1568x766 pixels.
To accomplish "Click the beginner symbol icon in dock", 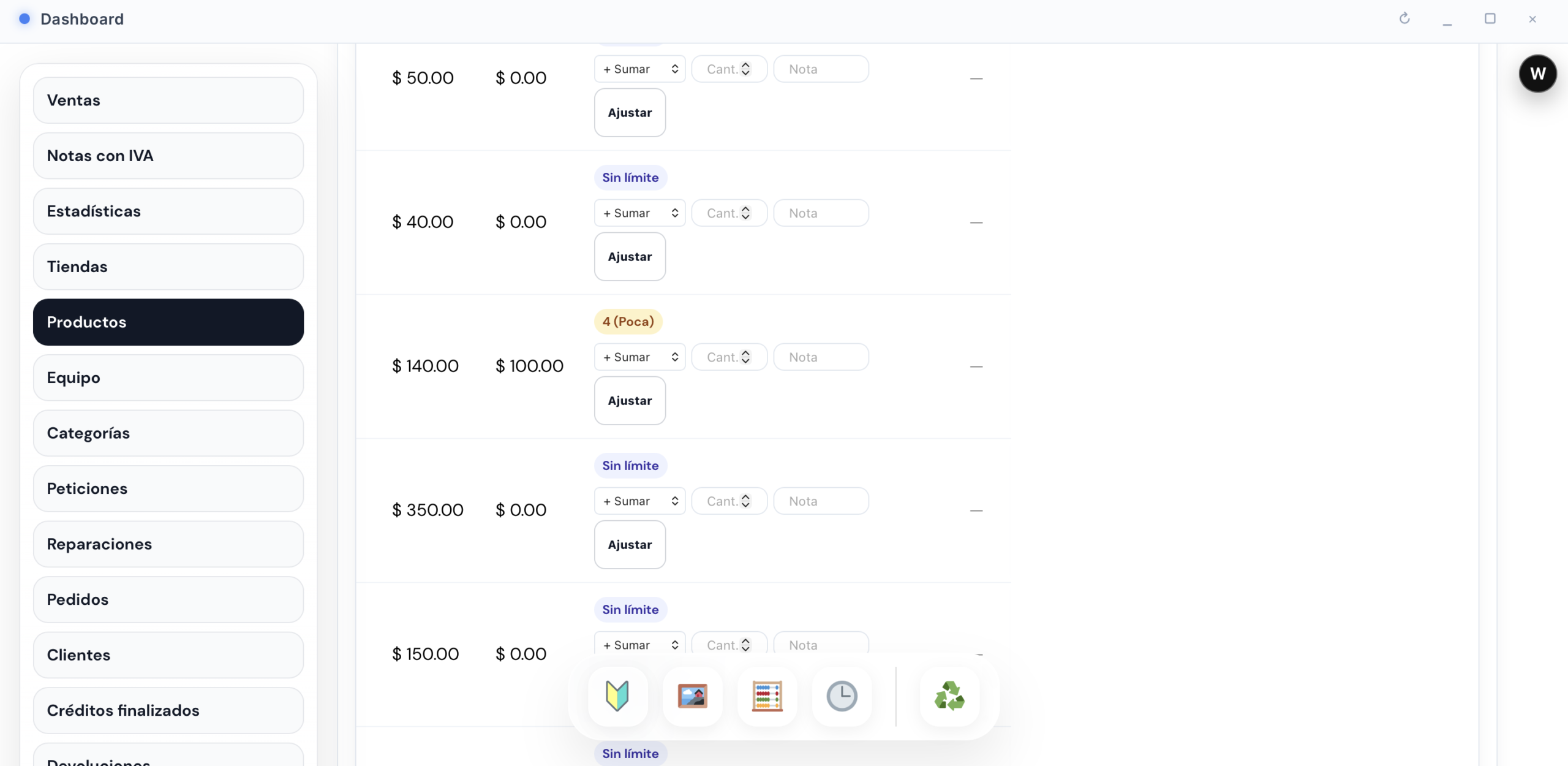I will [x=617, y=696].
